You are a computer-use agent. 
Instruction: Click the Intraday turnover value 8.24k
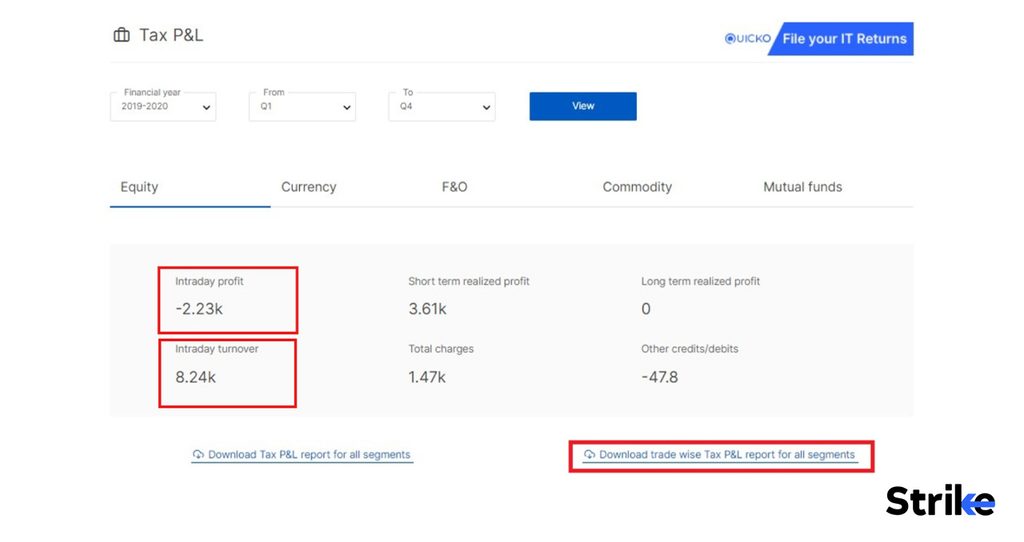coord(195,377)
